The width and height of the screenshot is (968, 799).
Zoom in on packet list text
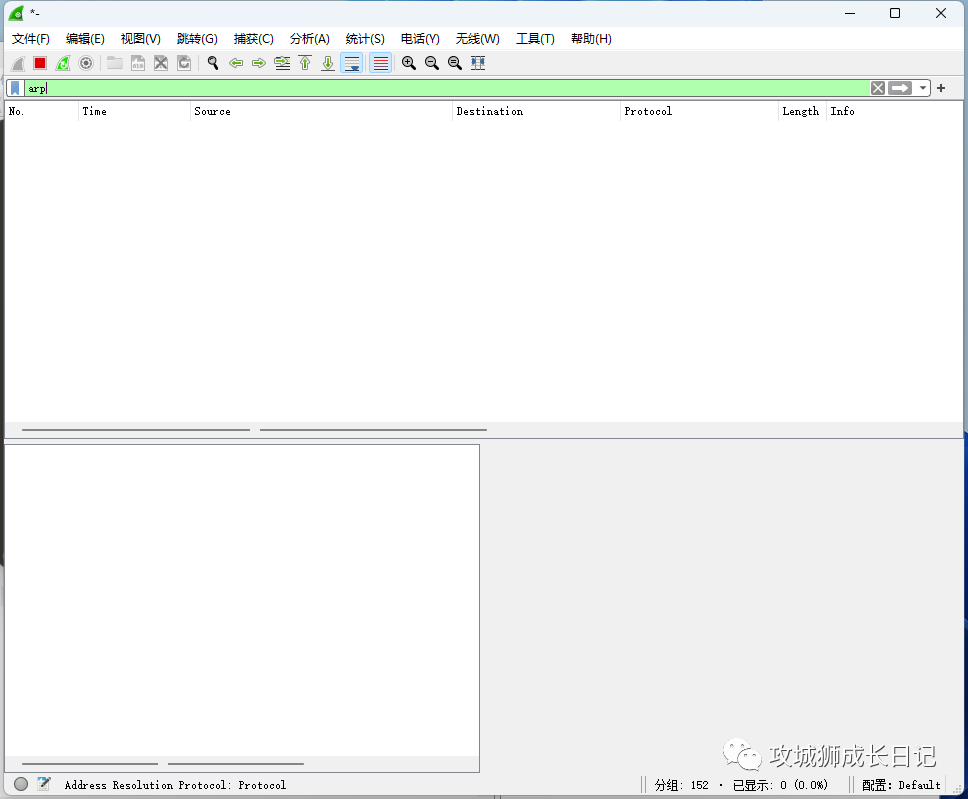point(409,63)
